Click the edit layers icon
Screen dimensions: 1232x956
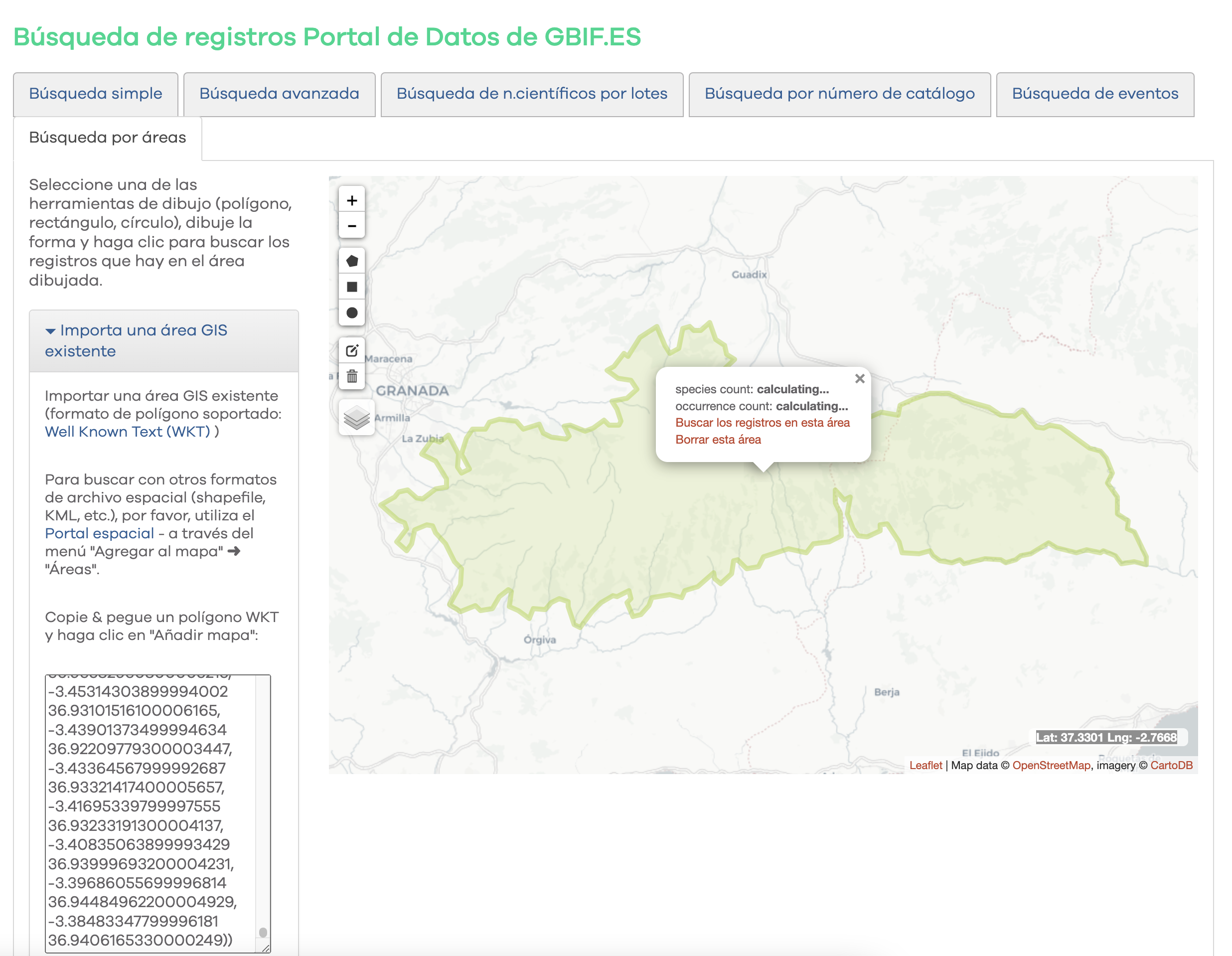[x=351, y=351]
